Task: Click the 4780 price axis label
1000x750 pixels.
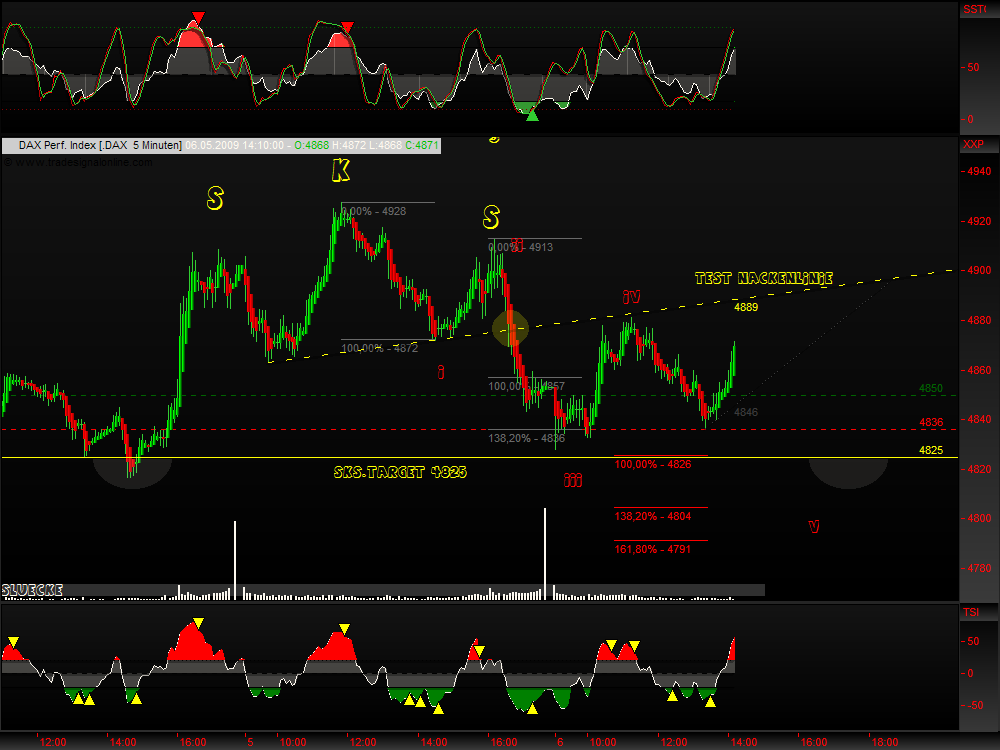Action: click(980, 568)
